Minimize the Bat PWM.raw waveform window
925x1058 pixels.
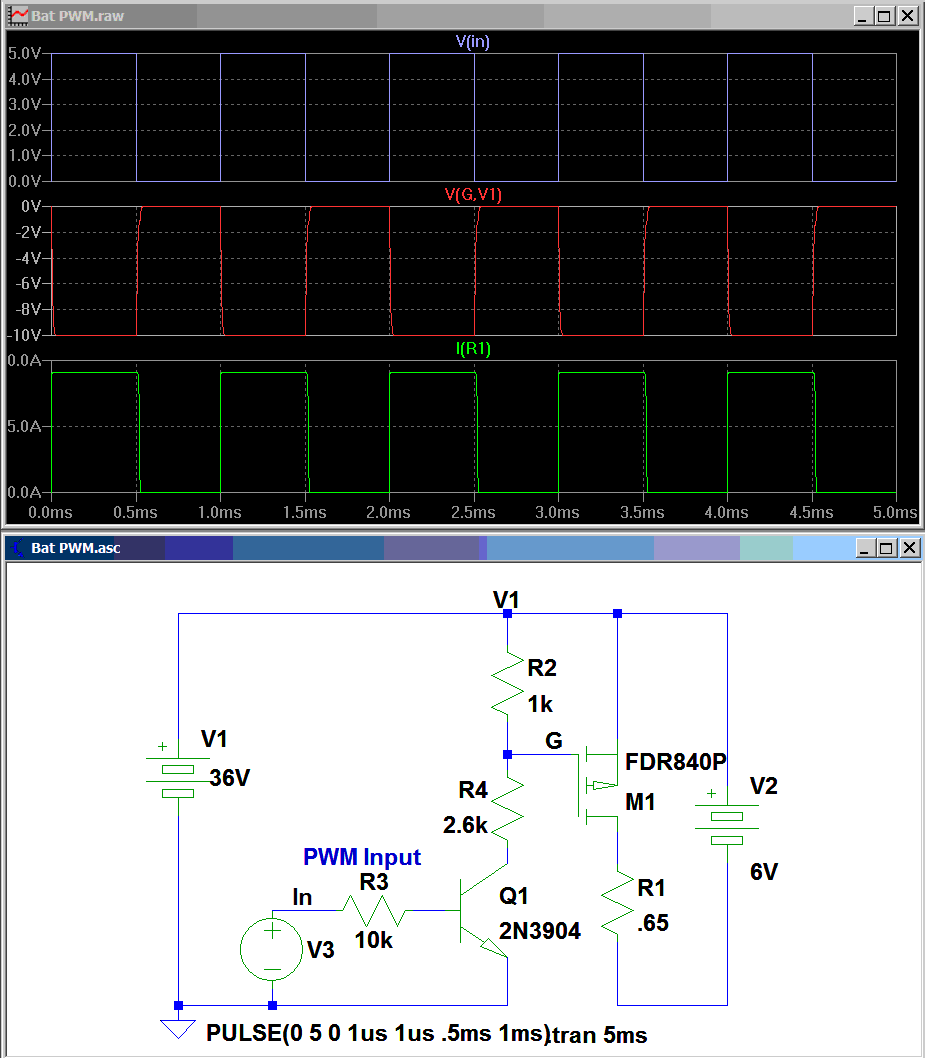(862, 16)
